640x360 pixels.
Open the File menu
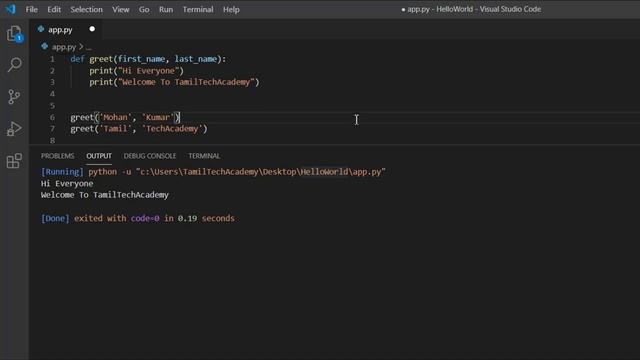(x=31, y=9)
